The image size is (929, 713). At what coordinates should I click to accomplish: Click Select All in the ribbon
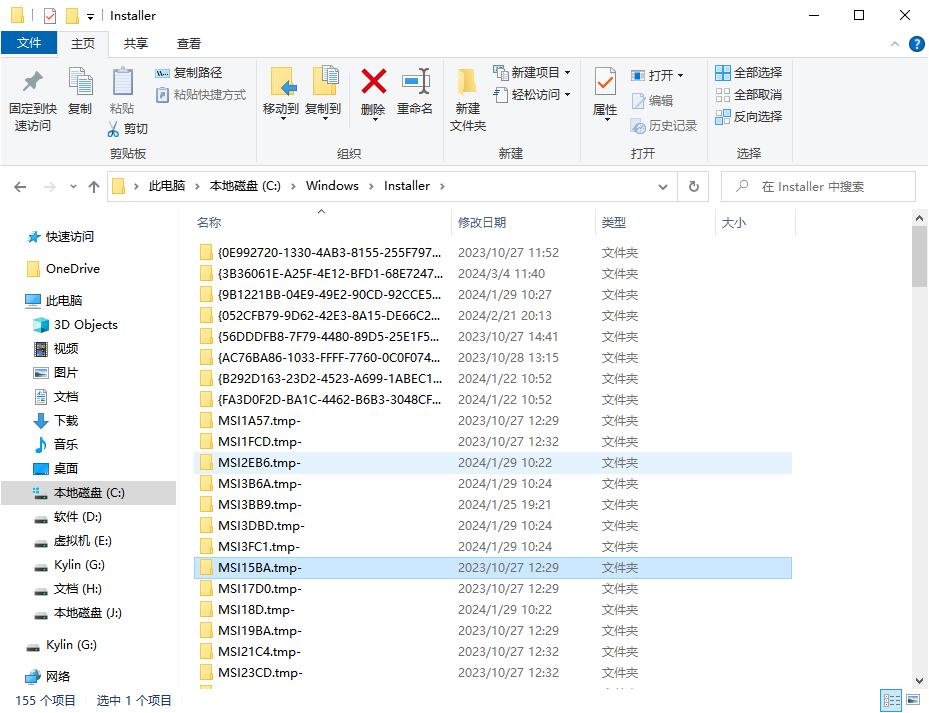(x=749, y=73)
